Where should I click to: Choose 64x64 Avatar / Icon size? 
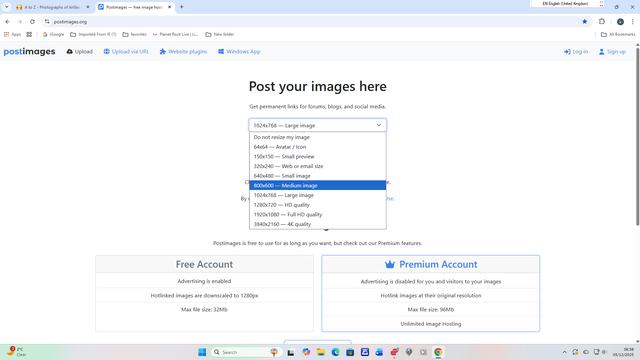[x=318, y=147]
